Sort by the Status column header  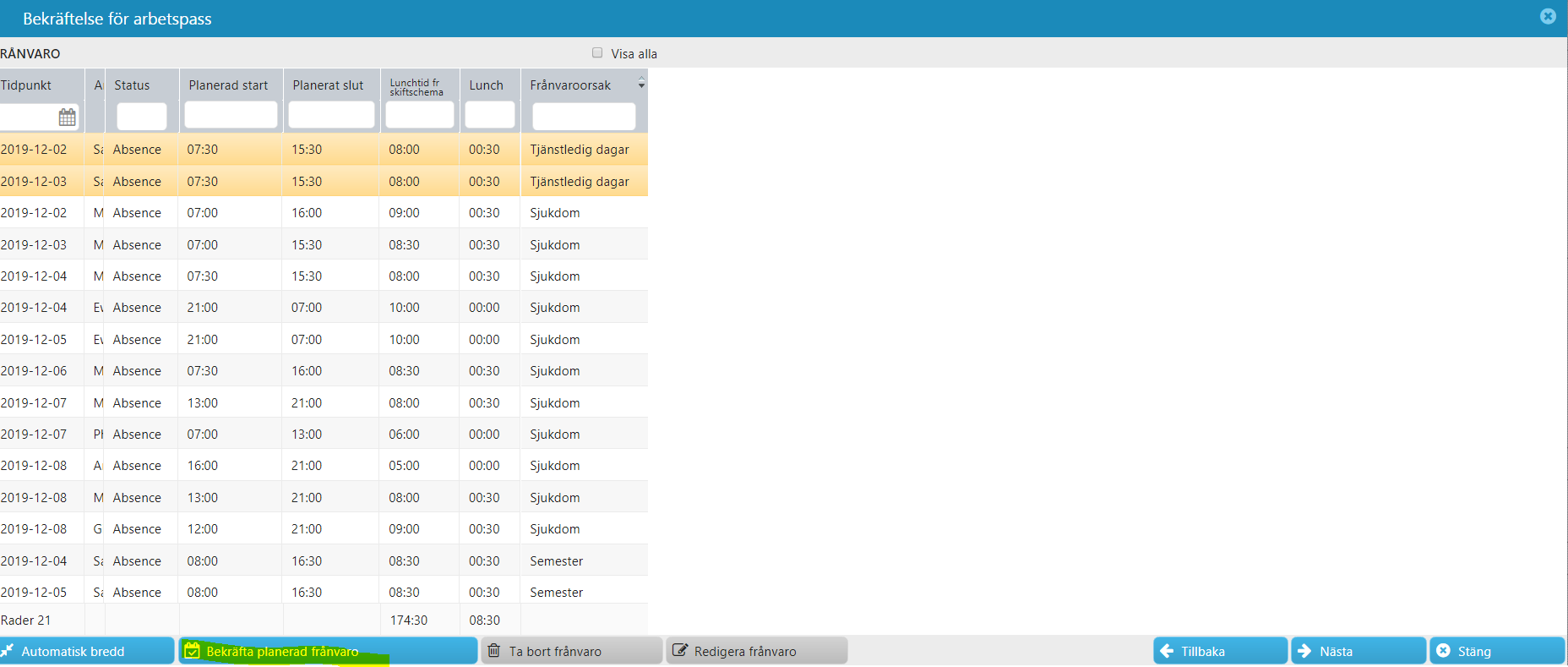(x=132, y=85)
